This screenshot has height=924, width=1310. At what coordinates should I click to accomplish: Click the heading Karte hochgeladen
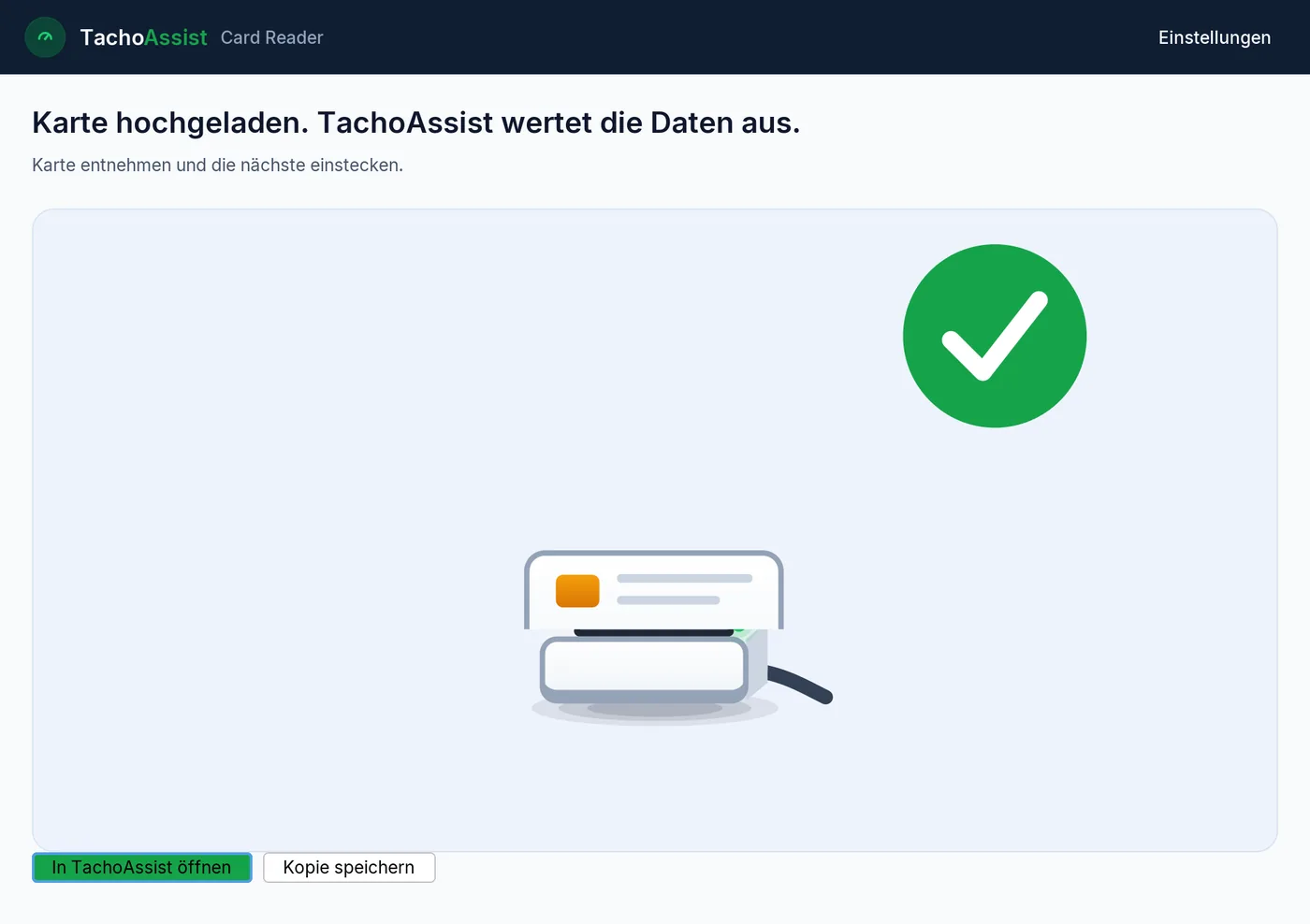click(416, 123)
